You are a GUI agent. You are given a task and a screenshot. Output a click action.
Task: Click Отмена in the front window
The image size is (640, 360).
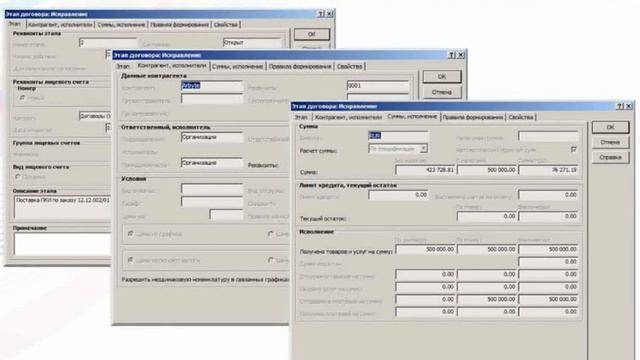click(x=610, y=142)
